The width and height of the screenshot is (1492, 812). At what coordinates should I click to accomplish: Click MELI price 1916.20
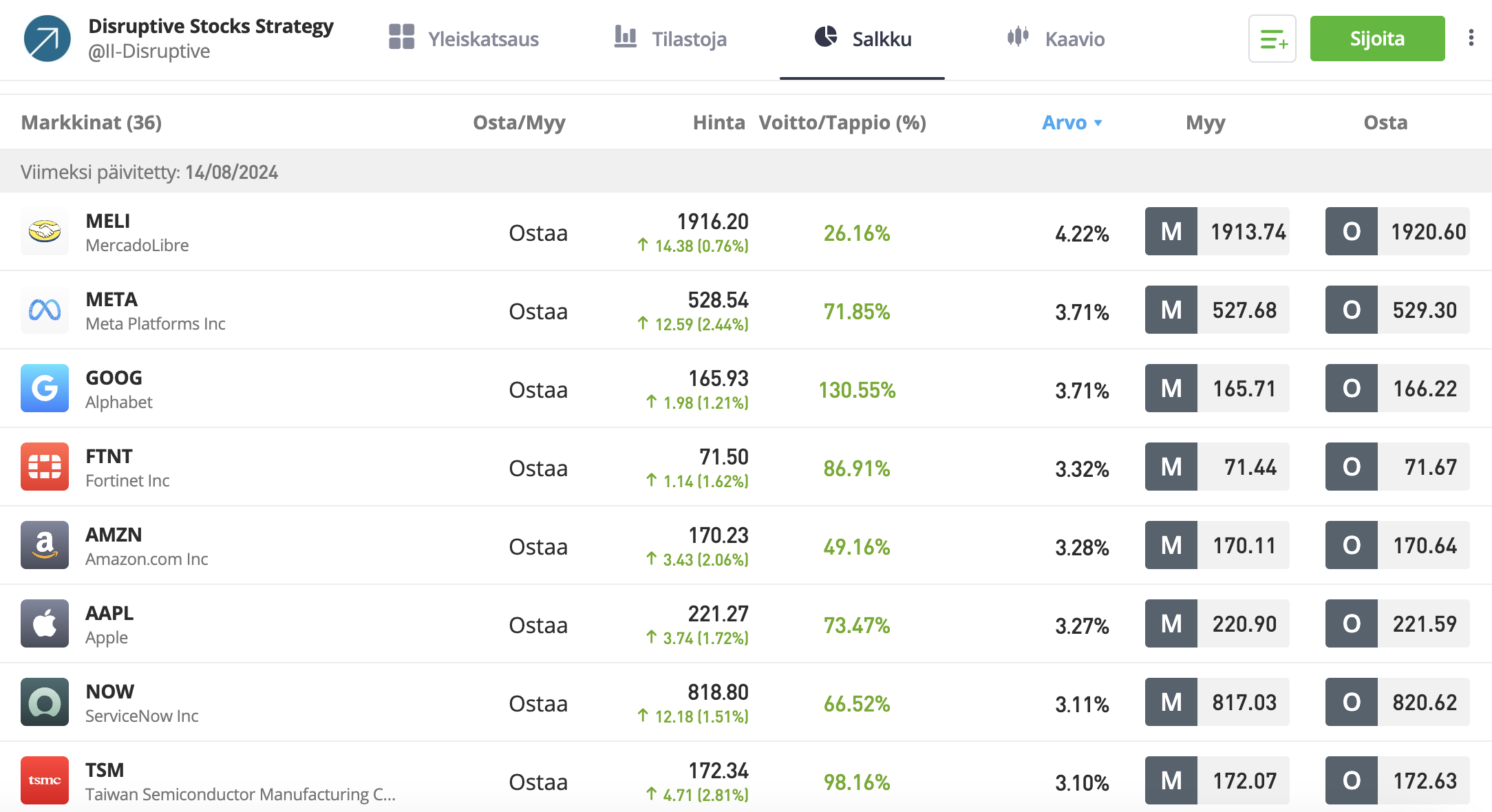tap(712, 222)
